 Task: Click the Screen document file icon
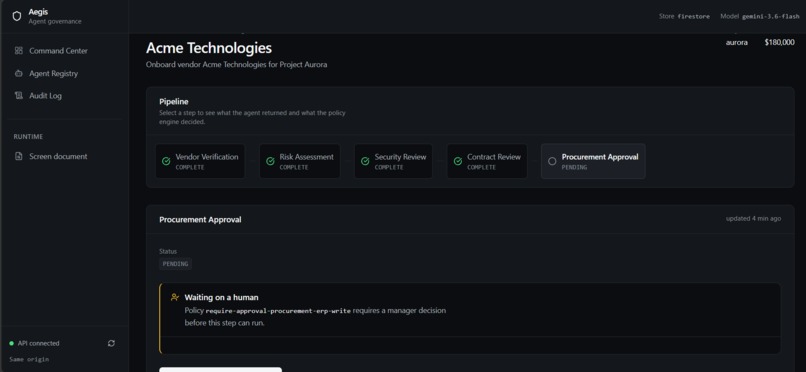click(x=19, y=156)
